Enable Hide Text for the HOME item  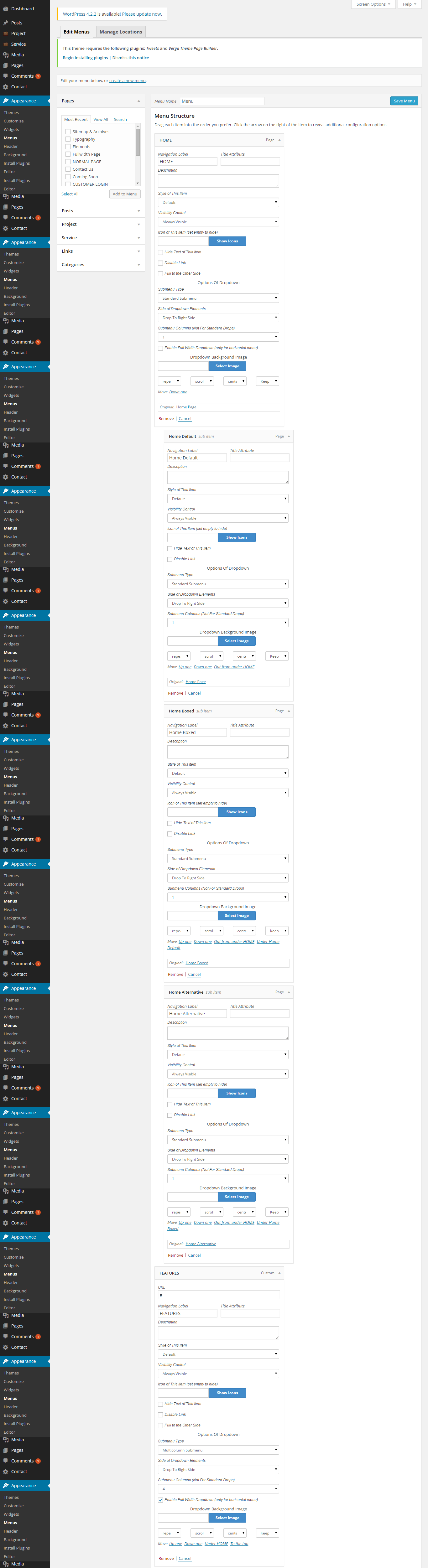(161, 252)
